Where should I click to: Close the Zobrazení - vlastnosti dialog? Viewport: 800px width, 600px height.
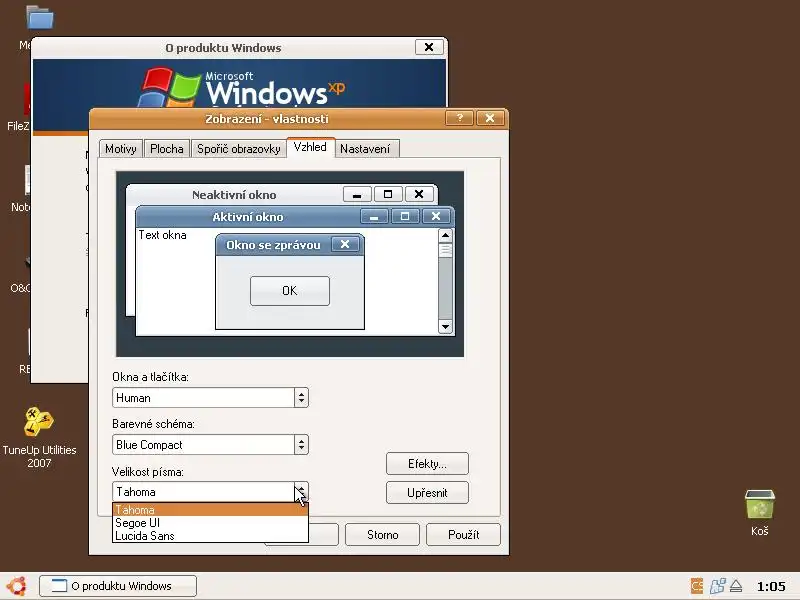tap(490, 118)
